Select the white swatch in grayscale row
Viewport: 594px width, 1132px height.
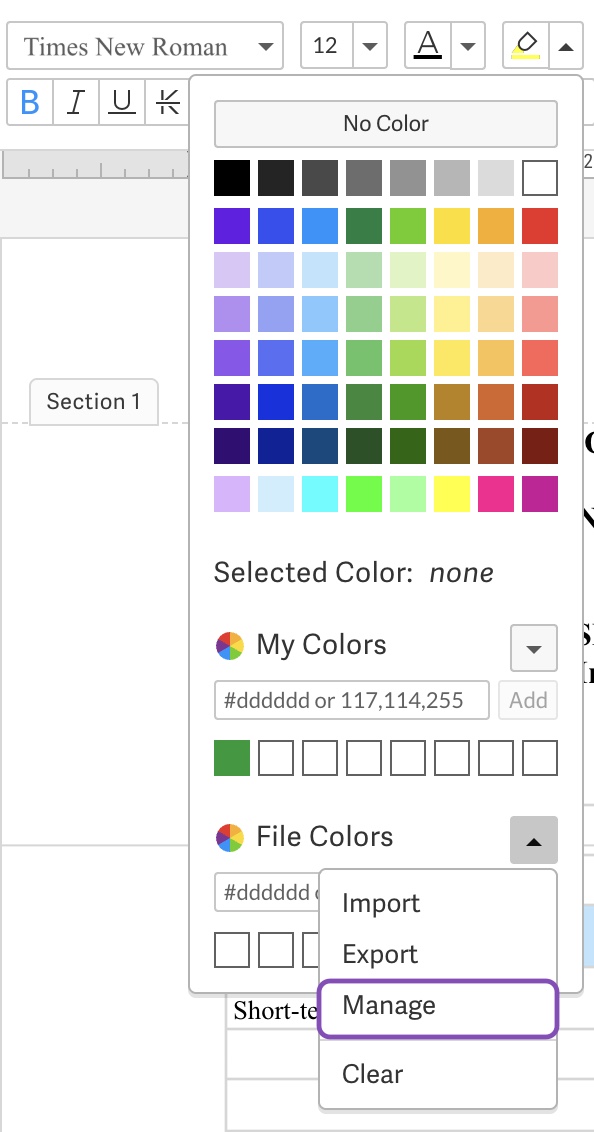(x=540, y=178)
